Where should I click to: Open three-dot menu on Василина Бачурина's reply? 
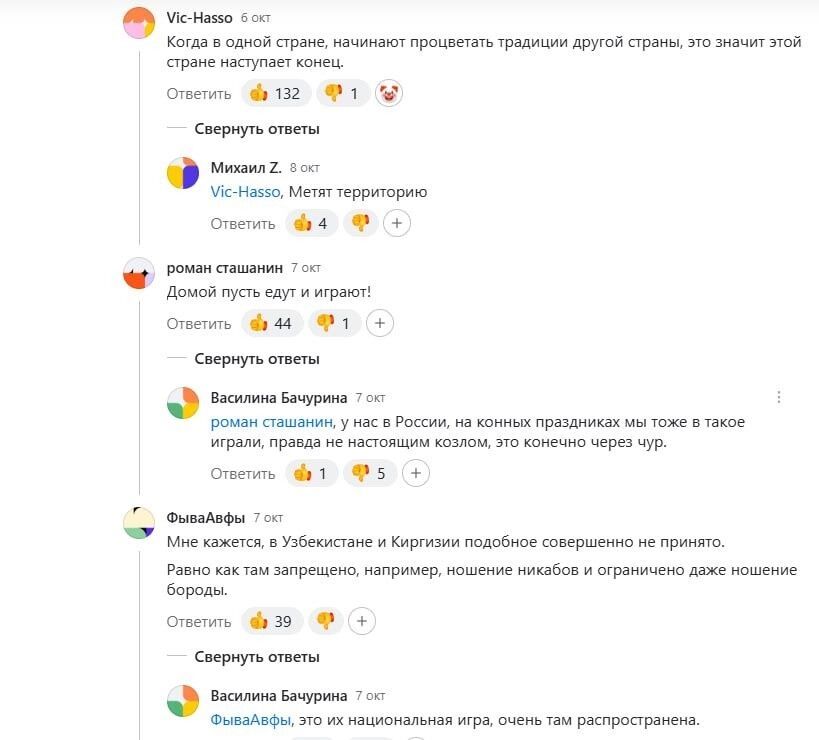(x=779, y=397)
